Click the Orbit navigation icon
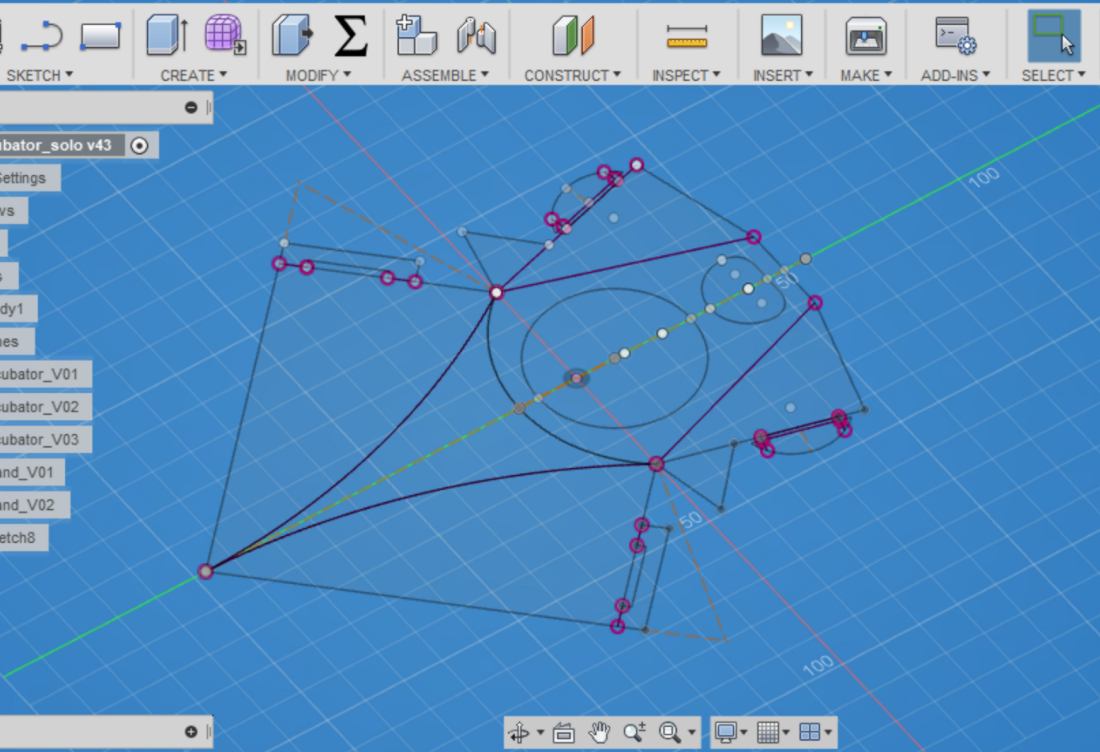Viewport: 1100px width, 752px height. (x=518, y=733)
